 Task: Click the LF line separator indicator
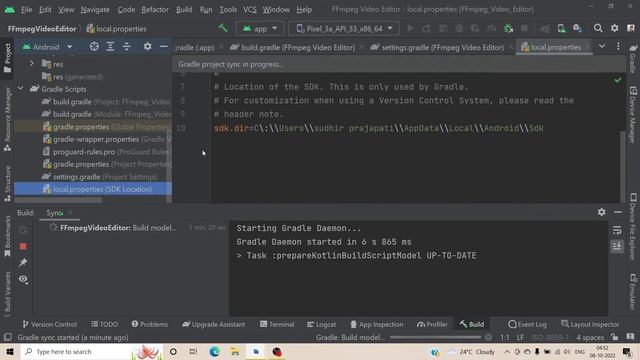point(520,337)
